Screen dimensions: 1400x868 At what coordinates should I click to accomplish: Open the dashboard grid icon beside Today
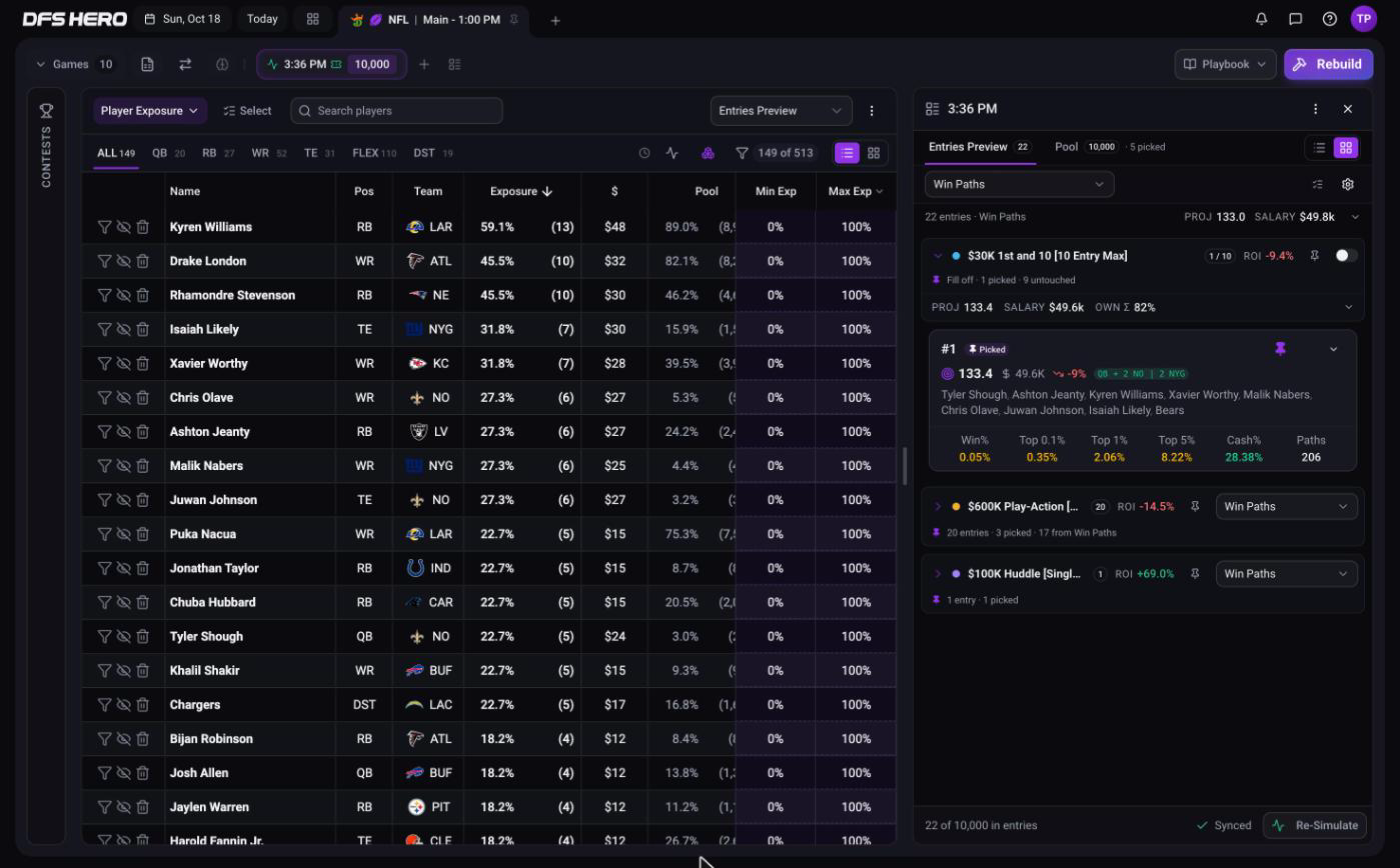pos(313,19)
